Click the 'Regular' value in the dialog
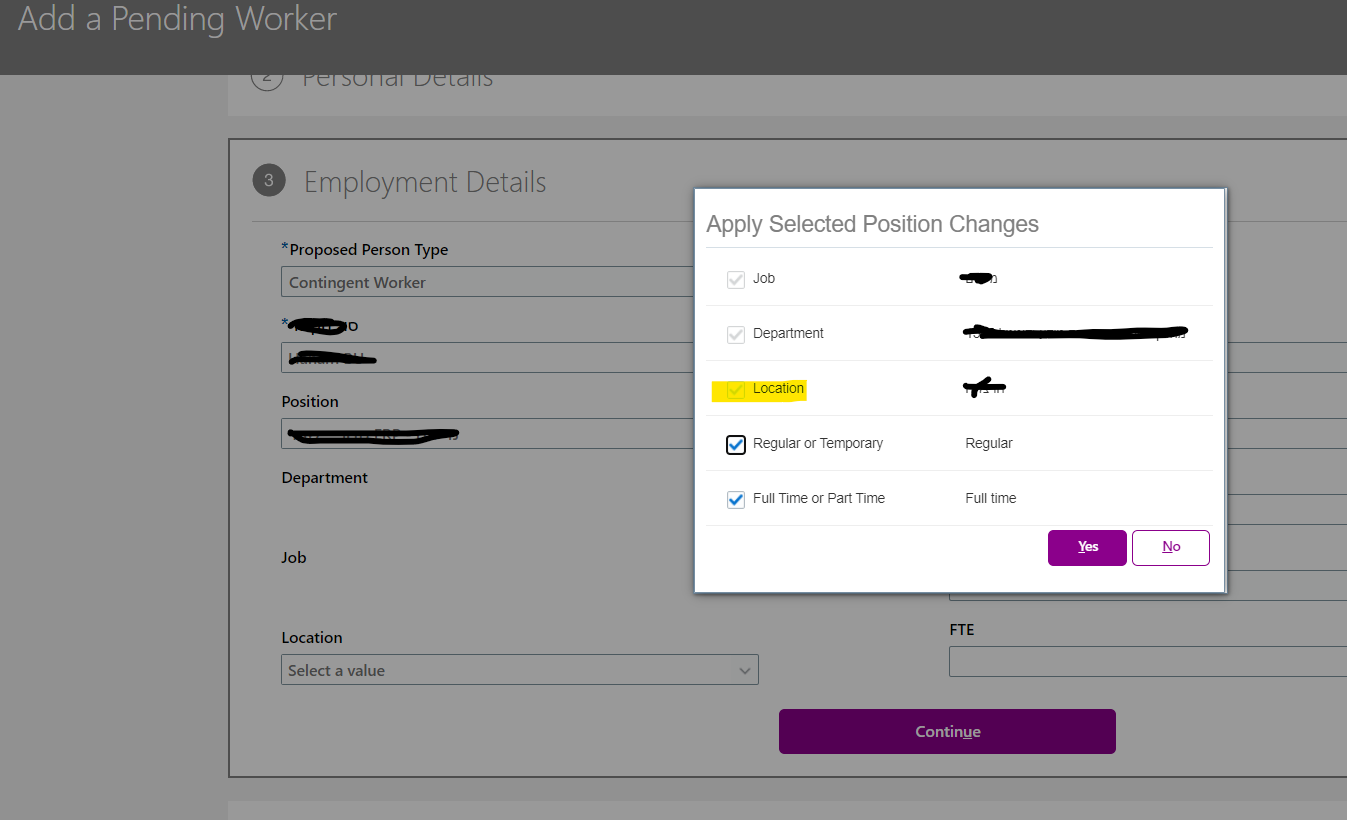The width and height of the screenshot is (1347, 820). [x=989, y=443]
